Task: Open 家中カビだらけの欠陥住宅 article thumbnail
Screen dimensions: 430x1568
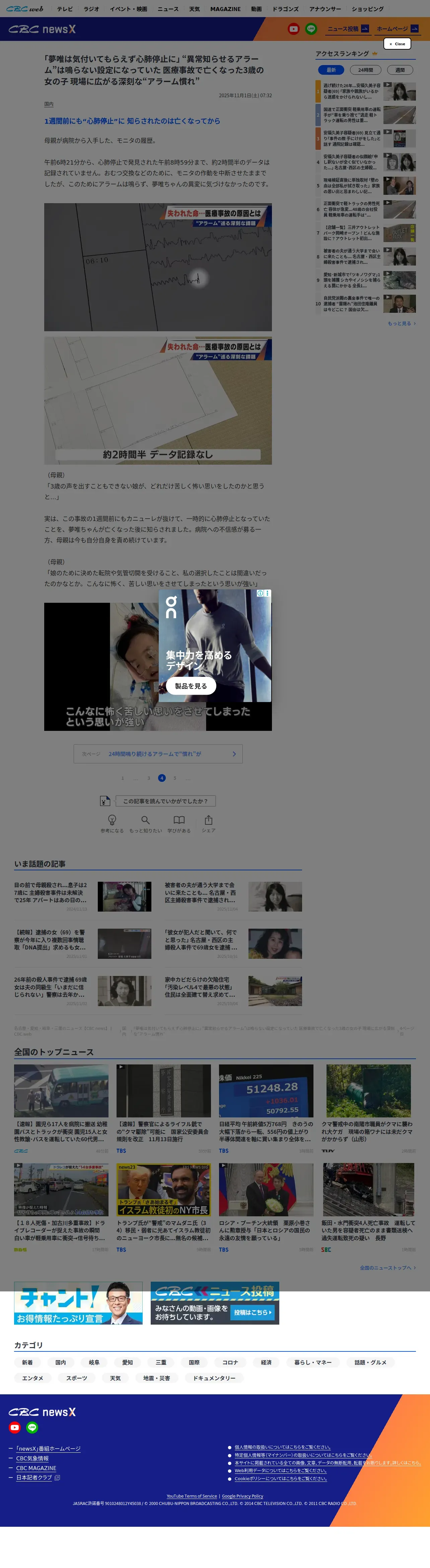Action: [275, 991]
